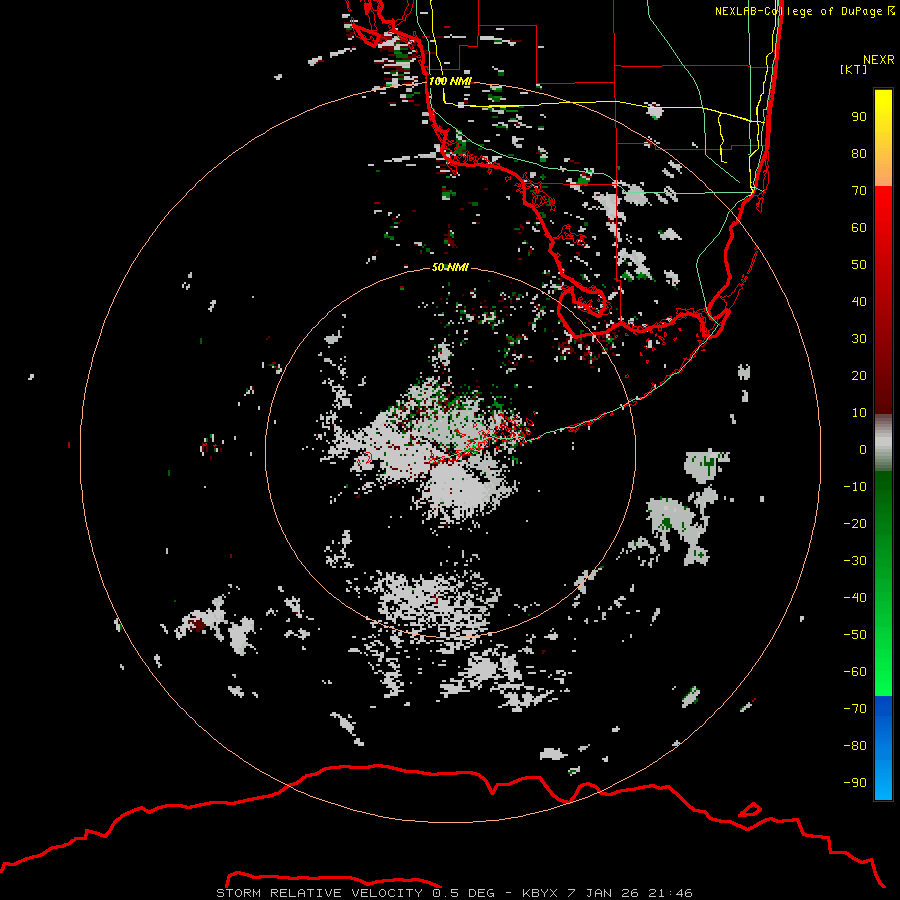
Task: Click the "-80" value on the color scale
Action: tap(855, 746)
